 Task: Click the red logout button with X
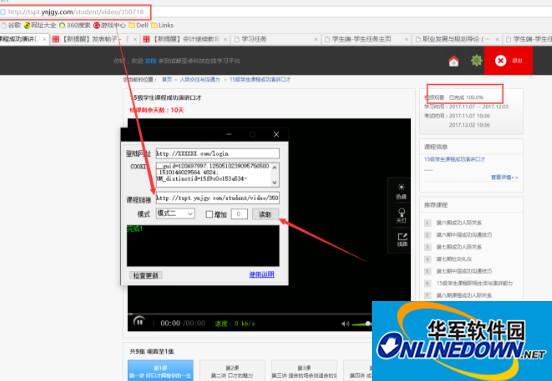[x=508, y=61]
